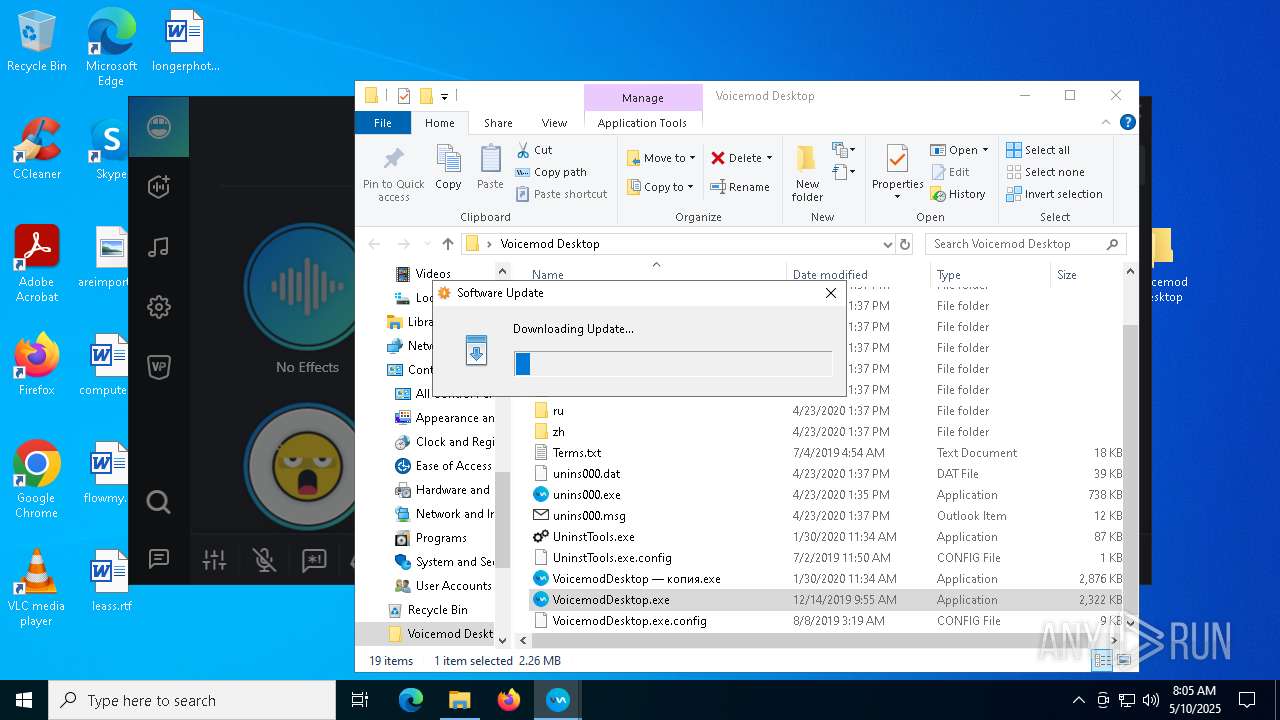Open file Properties button
The width and height of the screenshot is (1280, 720).
(897, 171)
